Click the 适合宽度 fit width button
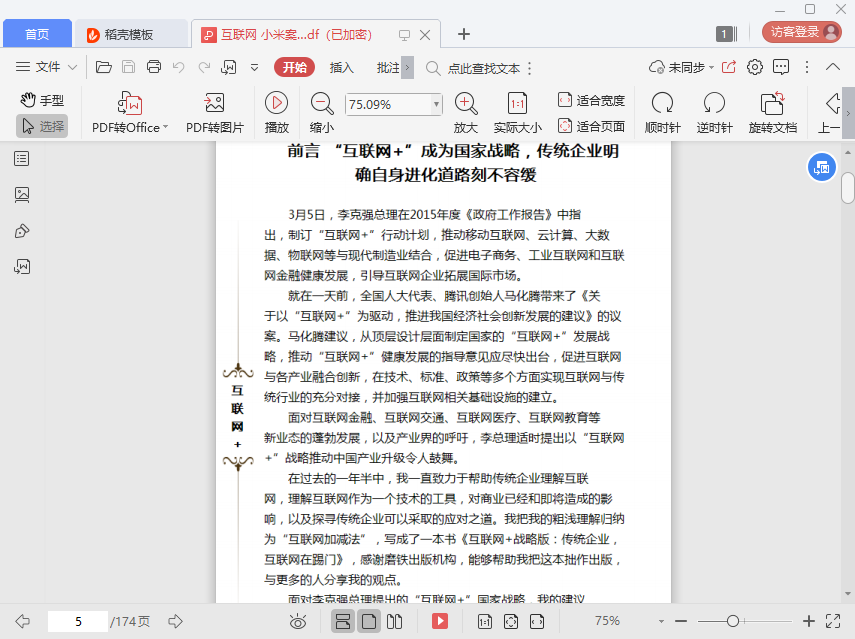The image size is (855, 639). pyautogui.click(x=591, y=100)
